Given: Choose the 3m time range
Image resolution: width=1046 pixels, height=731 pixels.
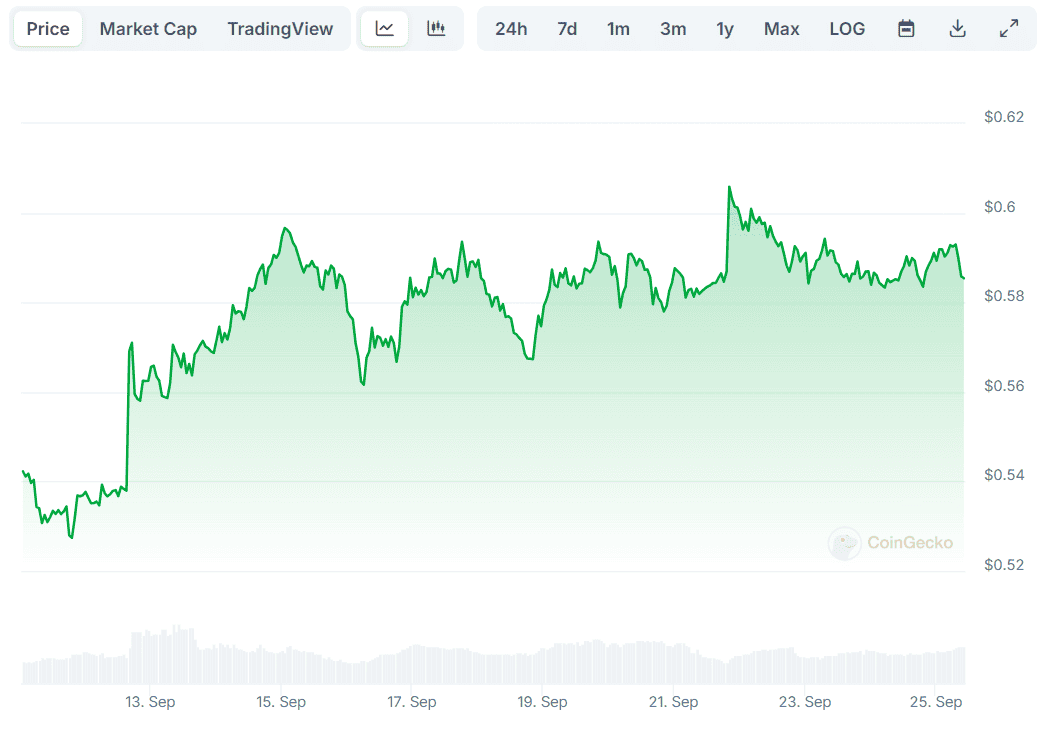Looking at the screenshot, I should [673, 29].
